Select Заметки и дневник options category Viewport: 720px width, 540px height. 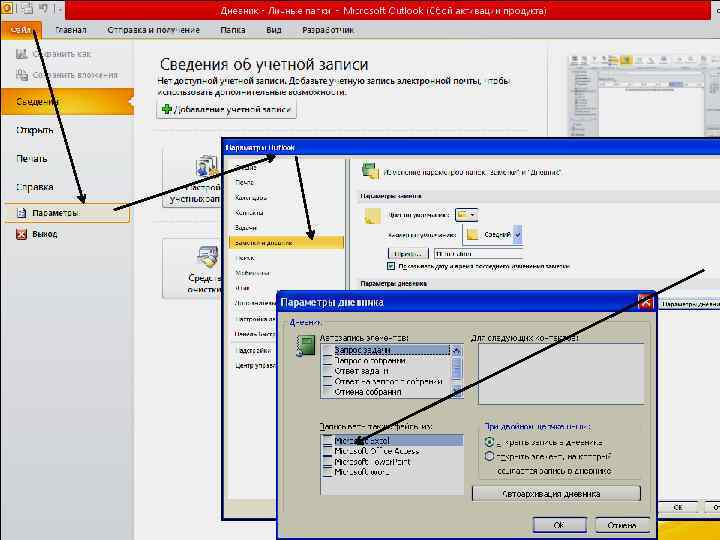286,242
